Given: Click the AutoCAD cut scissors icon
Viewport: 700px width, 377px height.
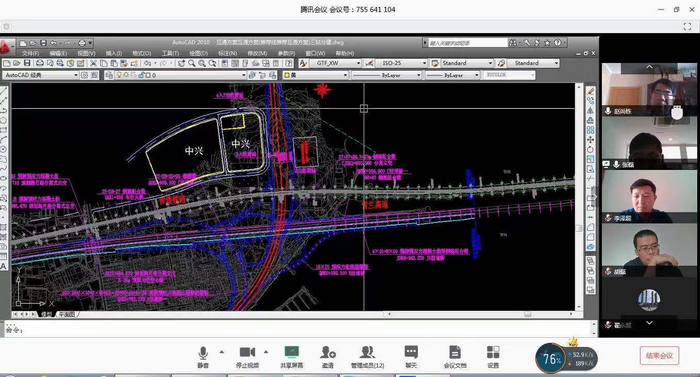Looking at the screenshot, I should point(93,63).
